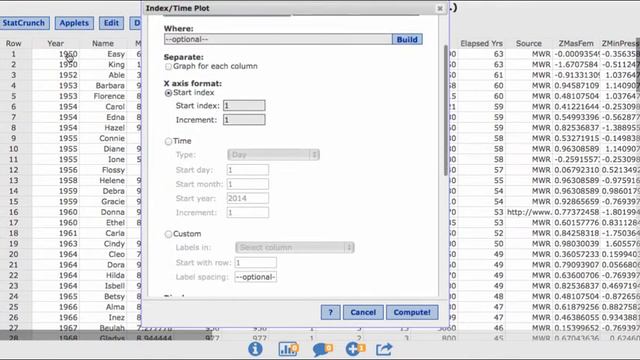Click the year cell 1963
Image resolution: width=640 pixels, height=360 pixels.
(68, 244)
